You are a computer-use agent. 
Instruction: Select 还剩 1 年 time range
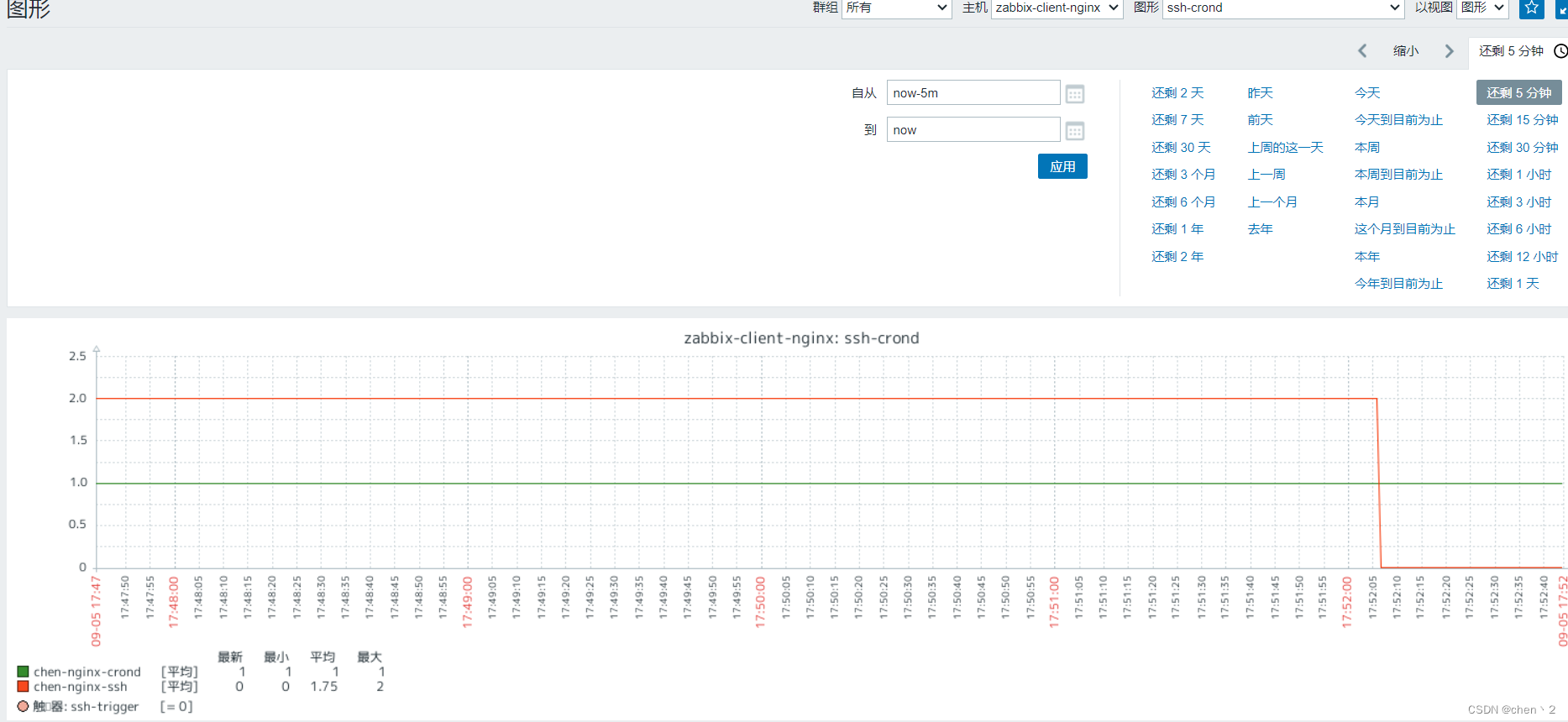point(1177,229)
